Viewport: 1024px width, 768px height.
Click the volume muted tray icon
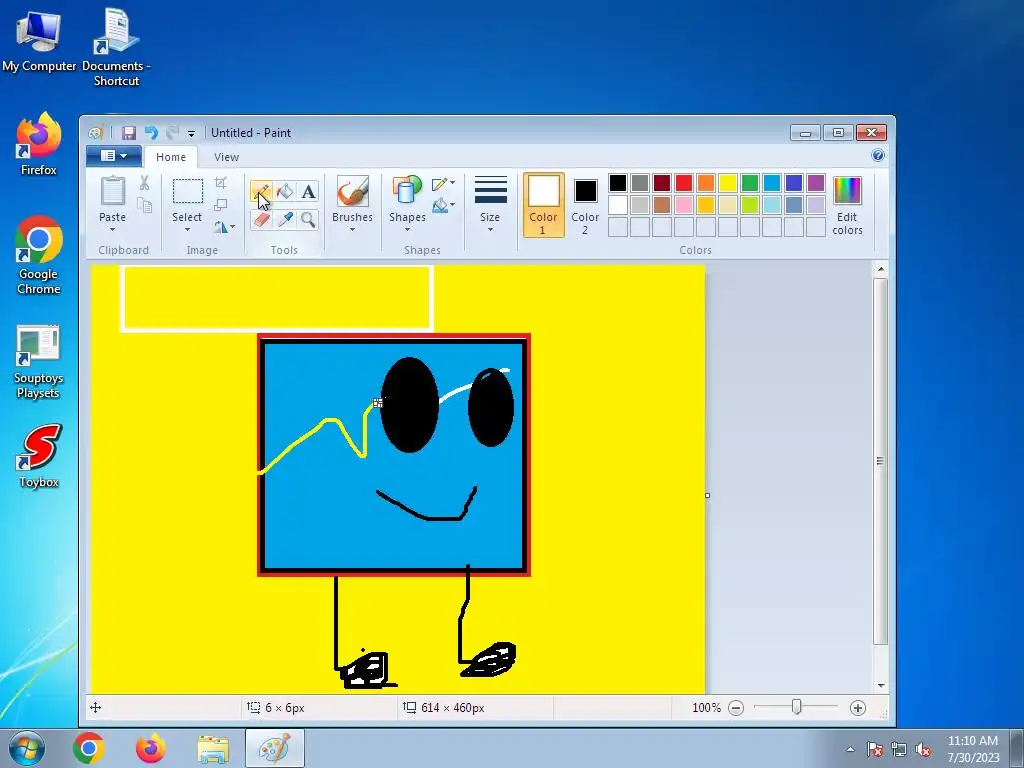point(923,749)
